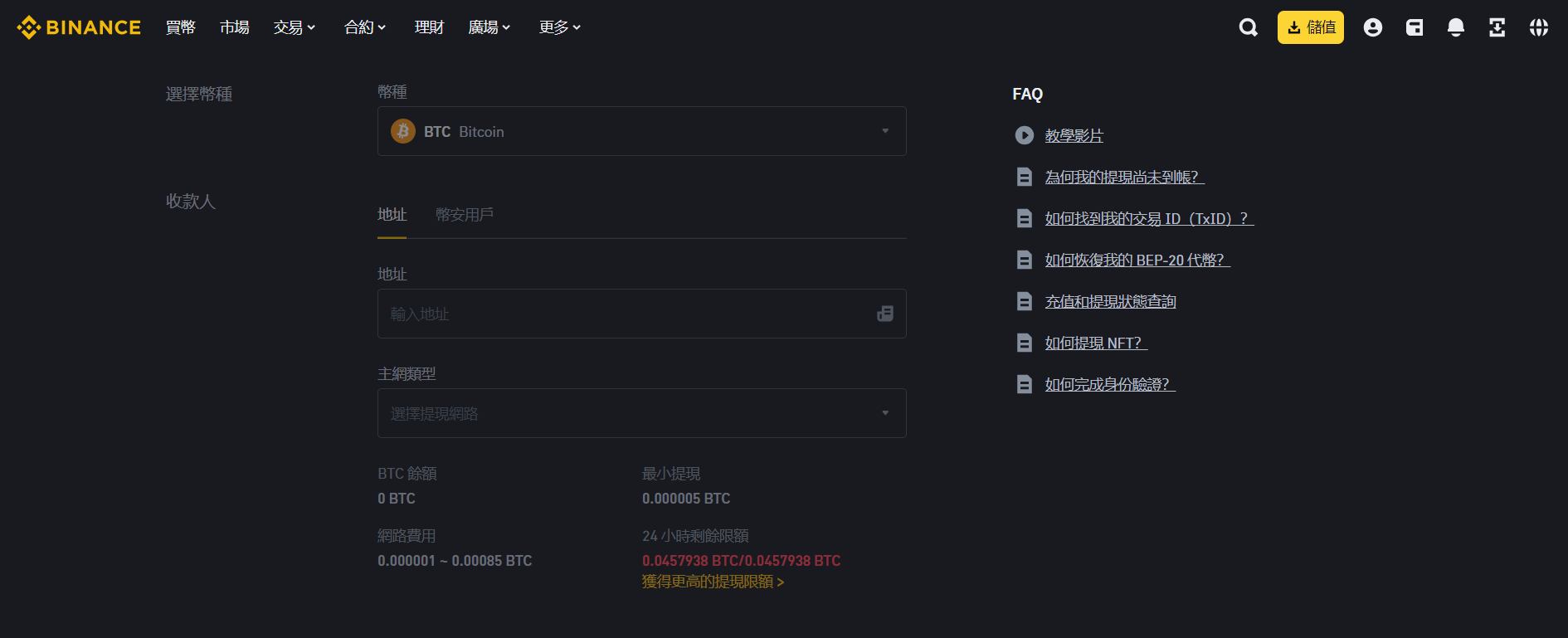
Task: Open the notifications bell icon
Action: coord(1456,27)
